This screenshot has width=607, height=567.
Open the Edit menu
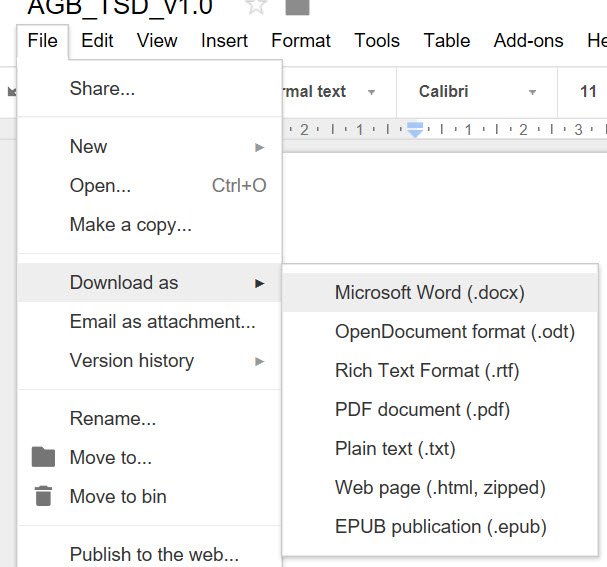point(97,41)
